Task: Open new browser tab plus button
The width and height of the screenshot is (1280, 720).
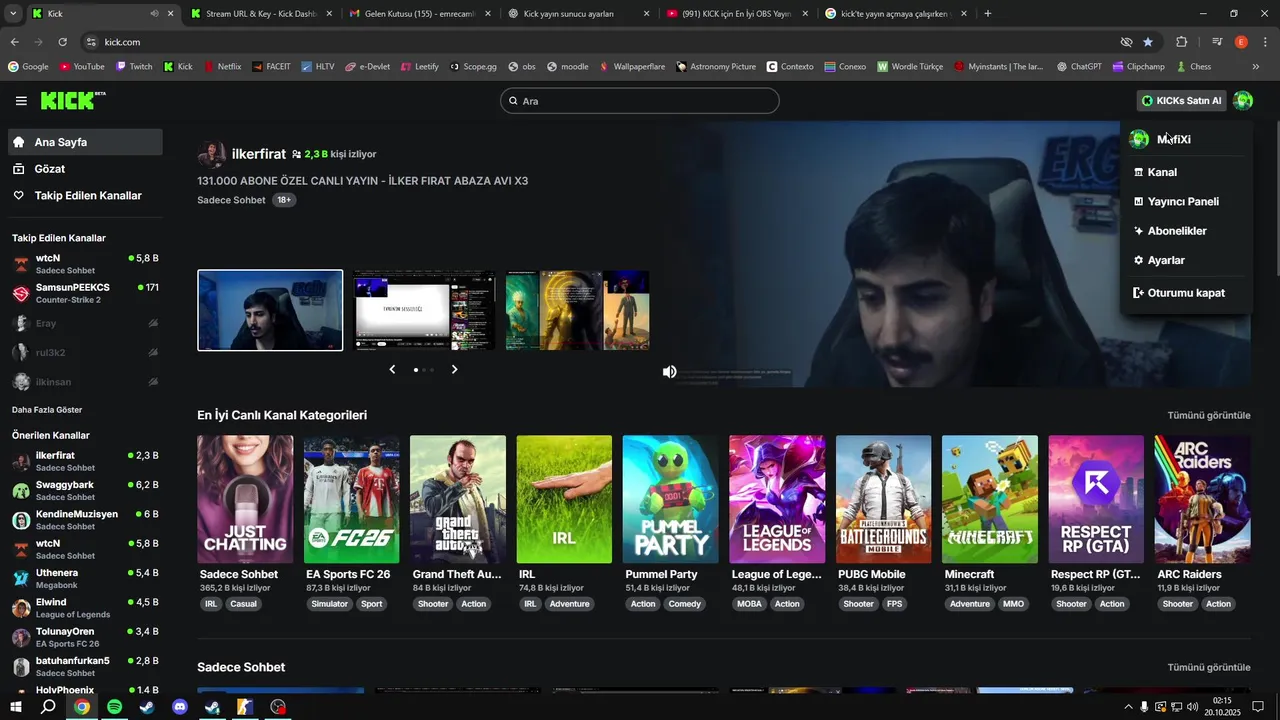Action: 988,14
